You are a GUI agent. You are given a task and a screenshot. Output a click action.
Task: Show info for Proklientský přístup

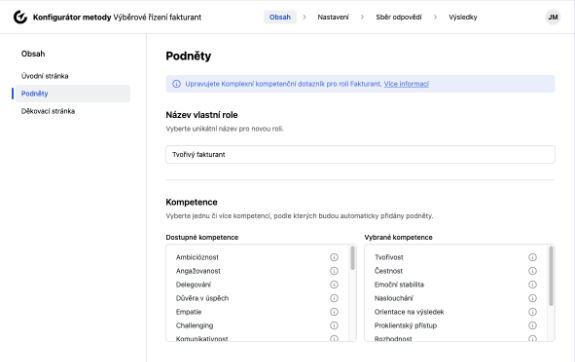pos(532,325)
